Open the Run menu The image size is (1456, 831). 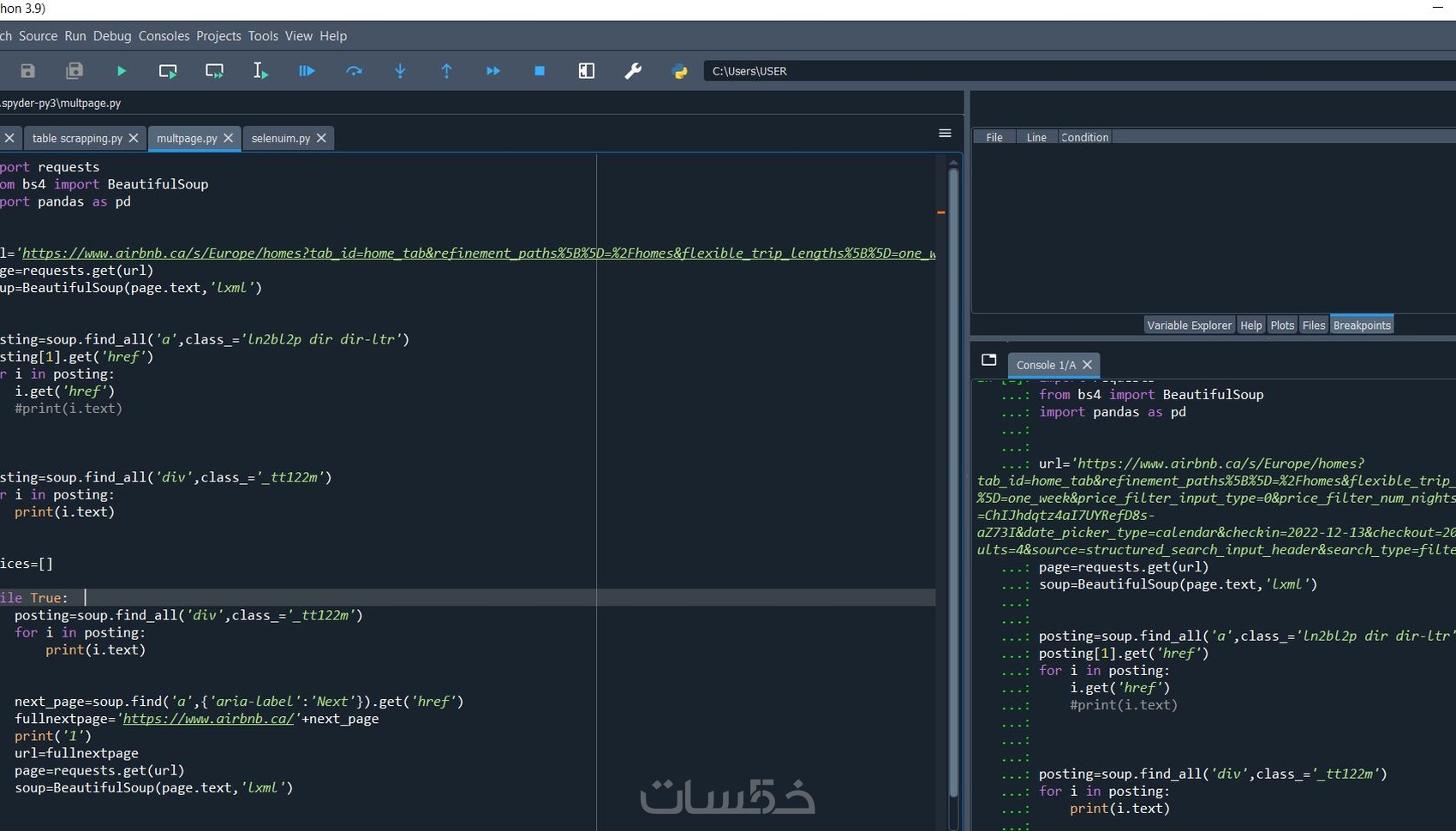tap(75, 36)
